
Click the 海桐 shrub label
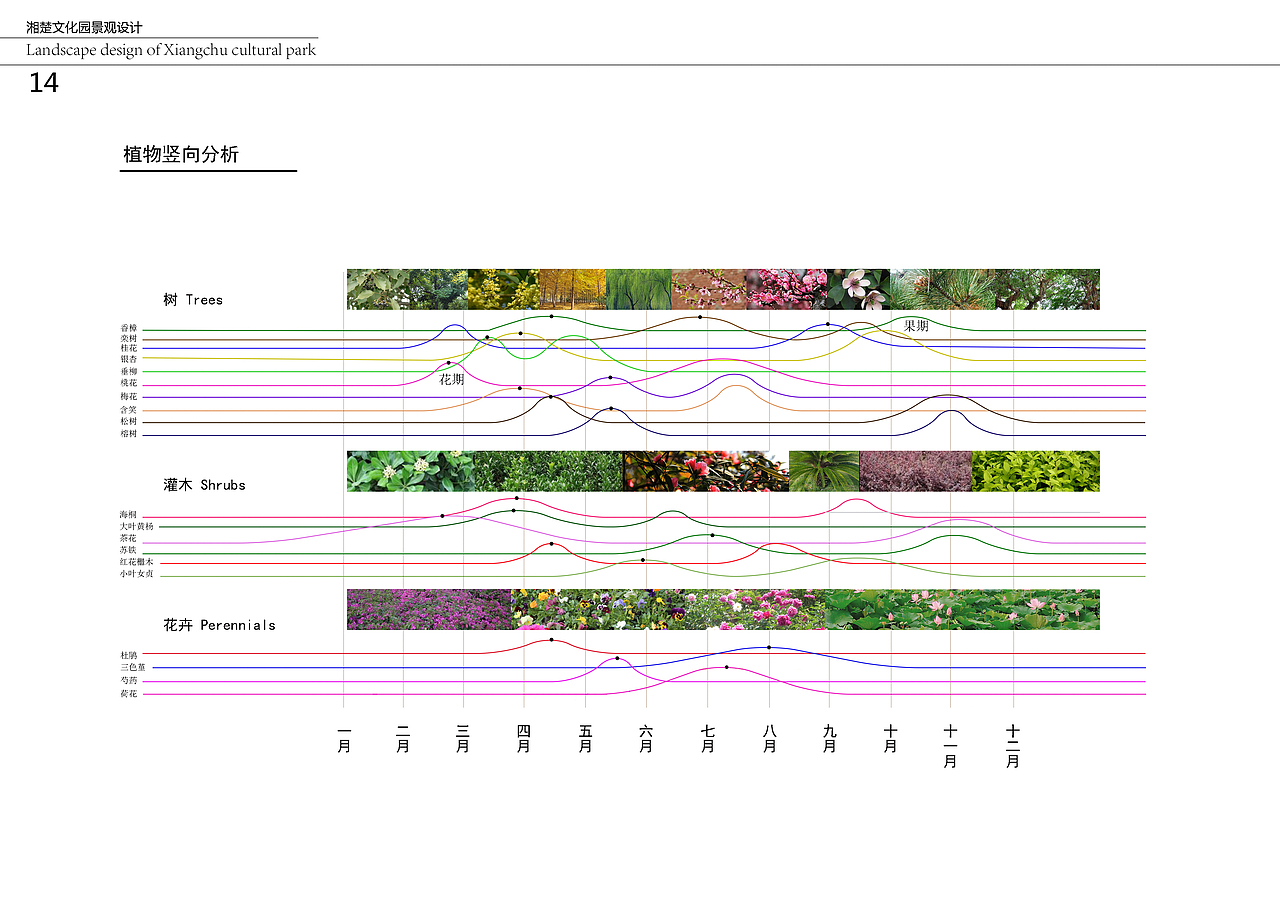pos(129,515)
